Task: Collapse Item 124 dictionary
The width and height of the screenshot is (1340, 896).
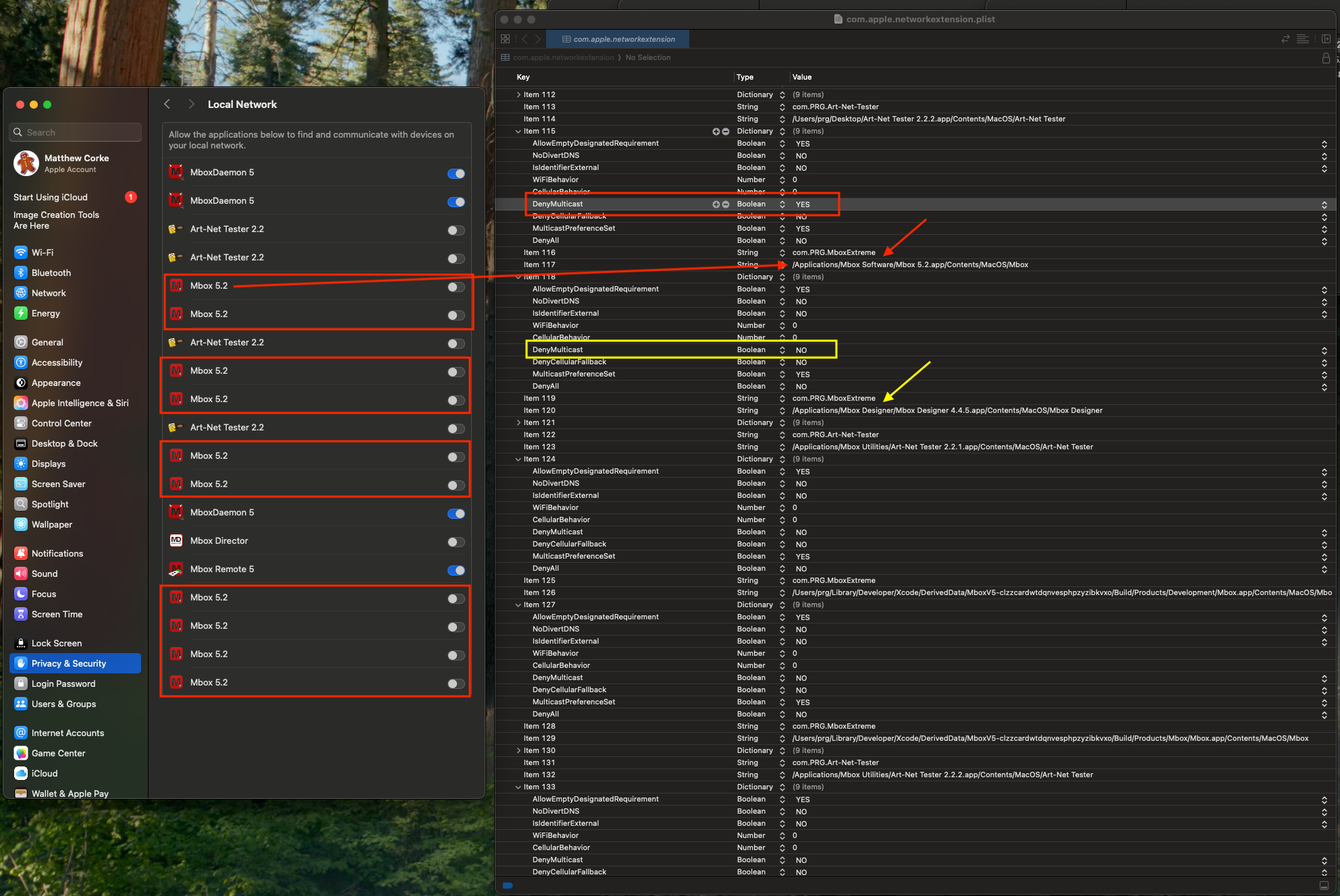Action: coord(518,459)
